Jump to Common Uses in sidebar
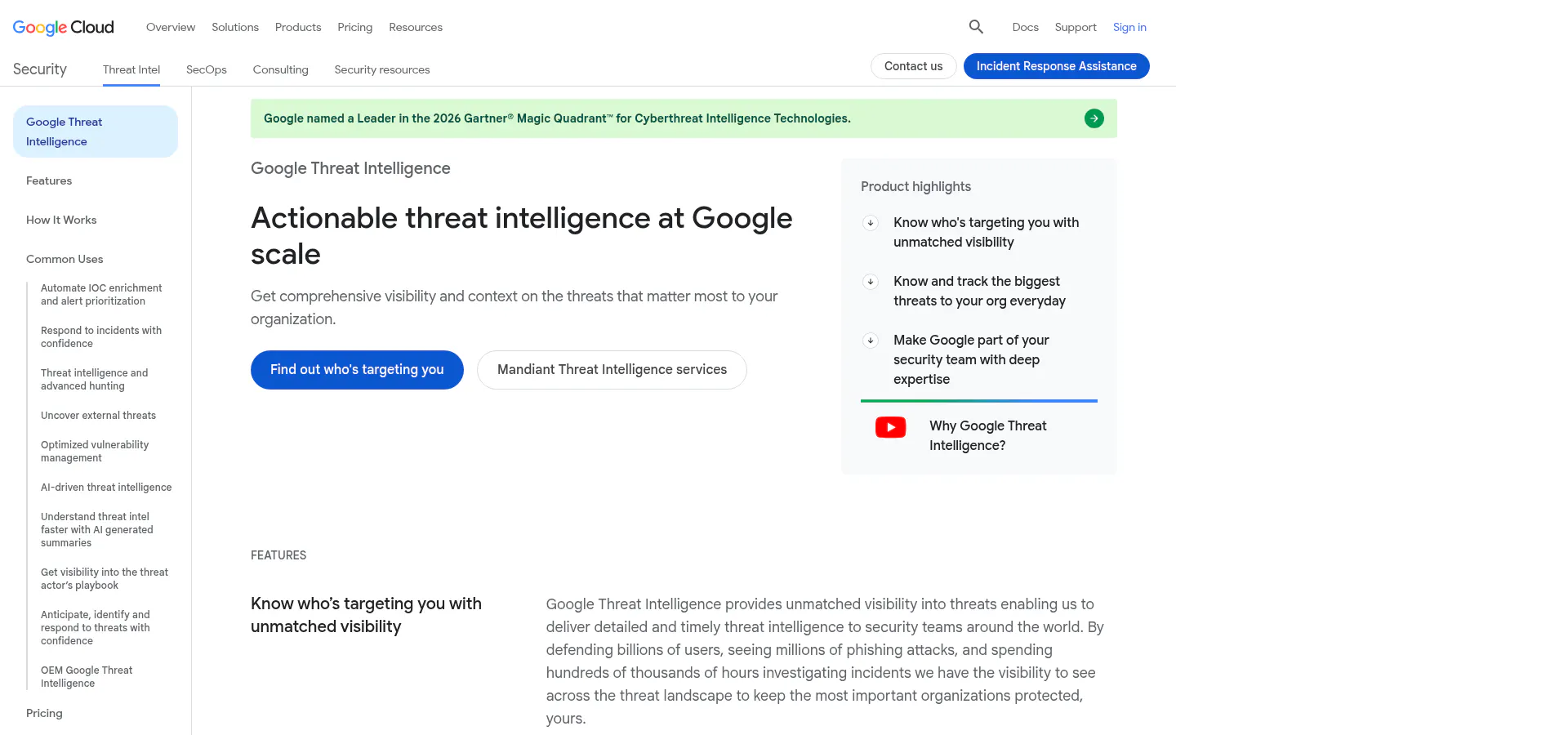The image size is (1568, 735). 65,259
